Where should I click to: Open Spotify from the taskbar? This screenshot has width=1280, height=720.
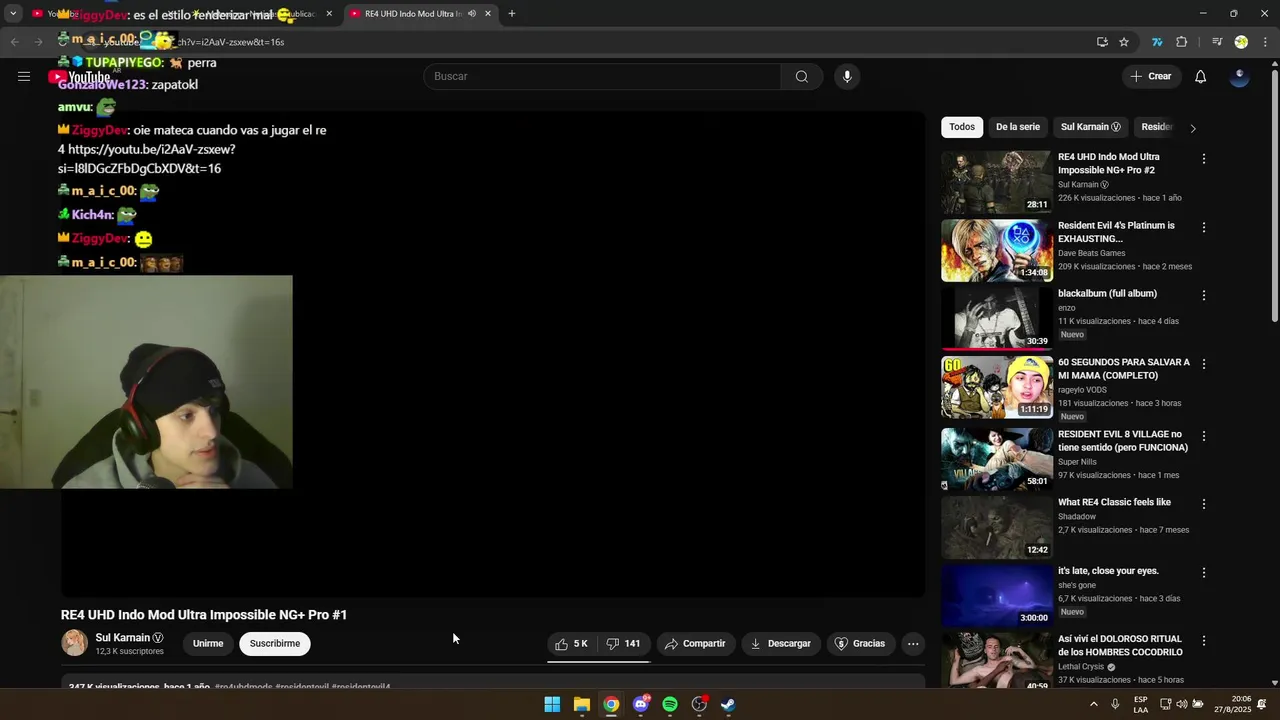point(670,705)
